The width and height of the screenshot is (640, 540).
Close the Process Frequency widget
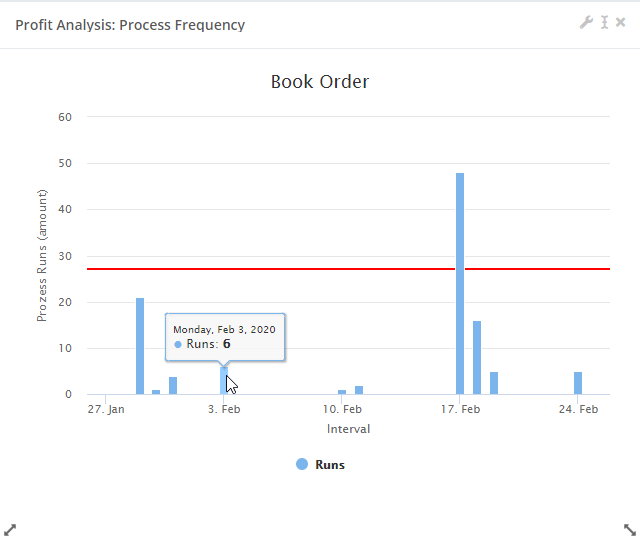[620, 22]
